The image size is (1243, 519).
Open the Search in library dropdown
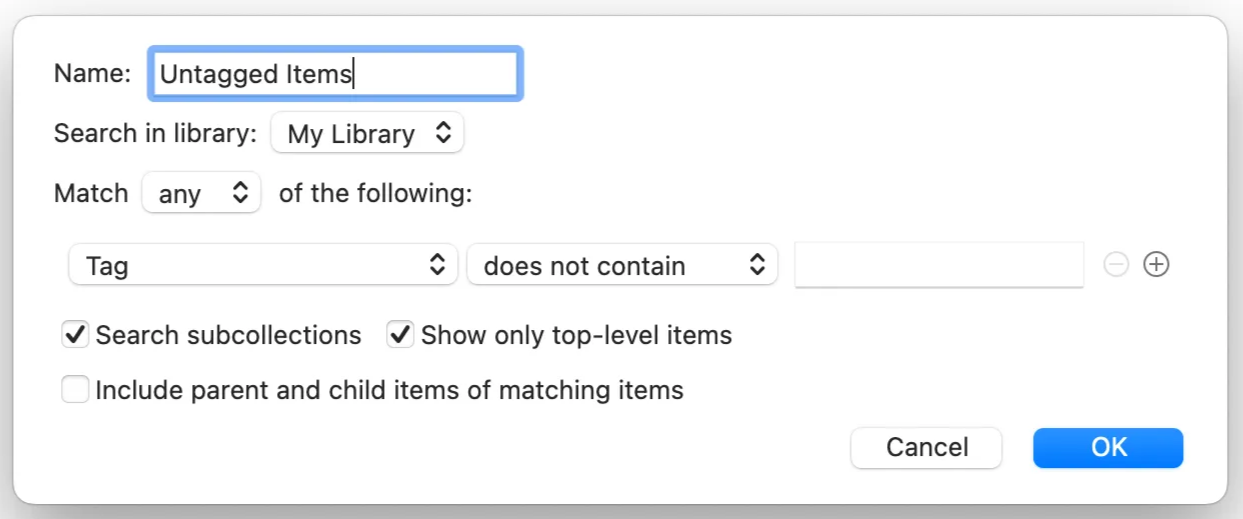pyautogui.click(x=366, y=134)
